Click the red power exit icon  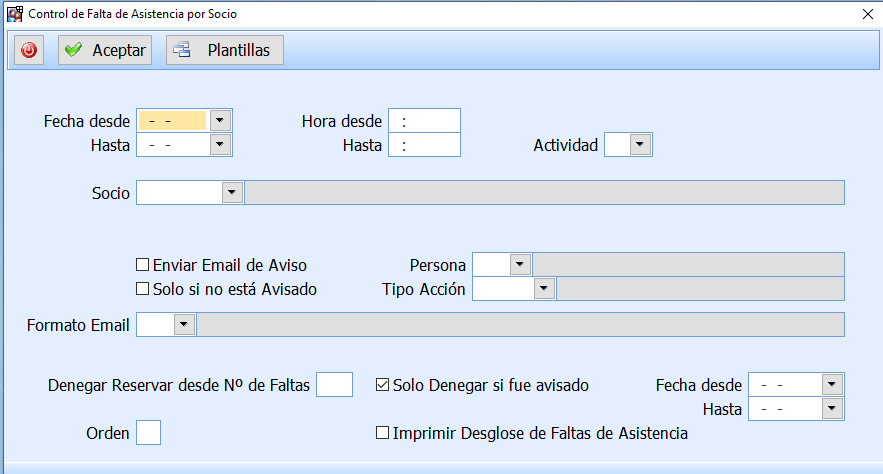pos(29,50)
